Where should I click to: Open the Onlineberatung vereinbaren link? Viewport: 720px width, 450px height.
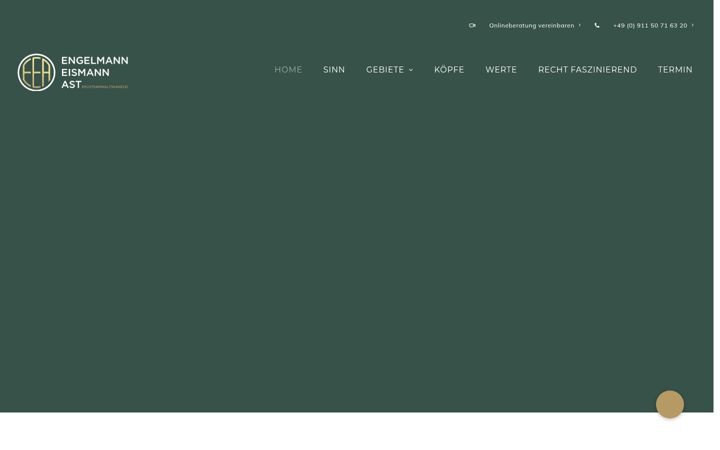(531, 26)
